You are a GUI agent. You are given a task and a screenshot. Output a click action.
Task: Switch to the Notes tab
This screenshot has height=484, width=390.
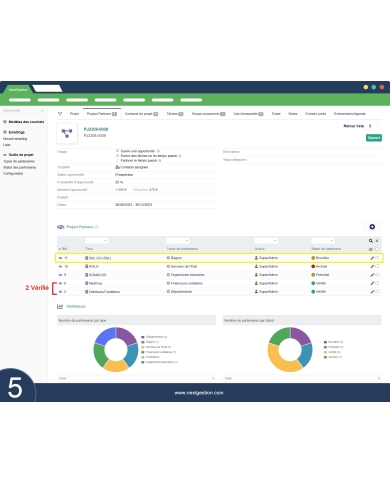(292, 114)
